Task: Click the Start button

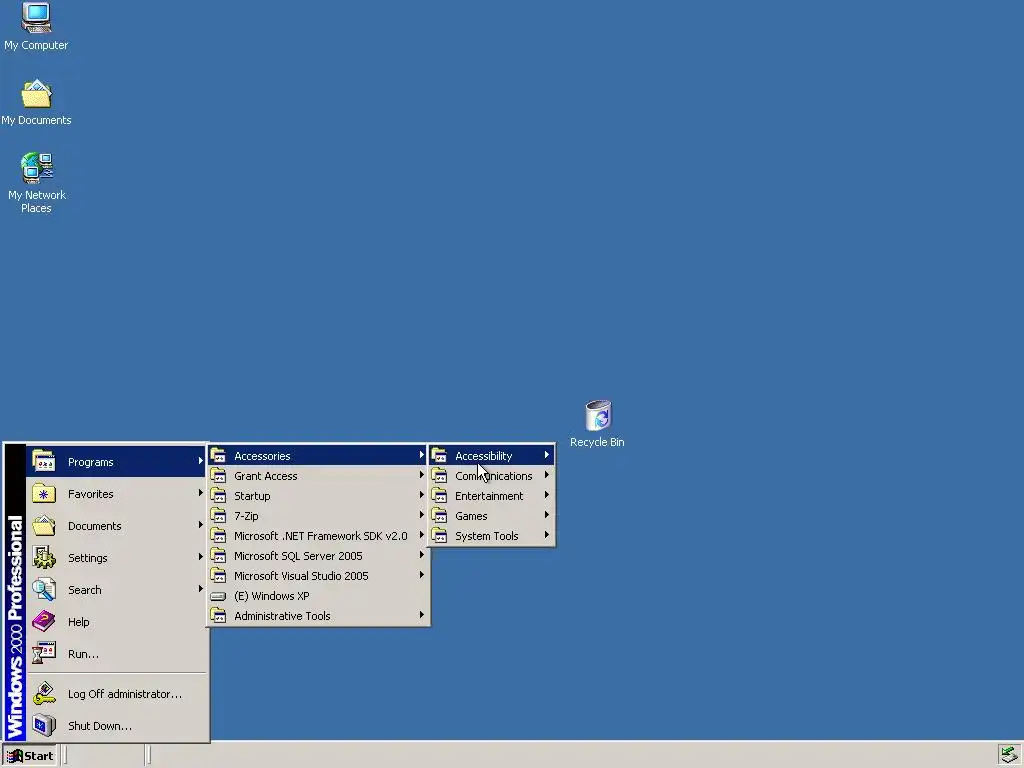Action: pyautogui.click(x=30, y=756)
